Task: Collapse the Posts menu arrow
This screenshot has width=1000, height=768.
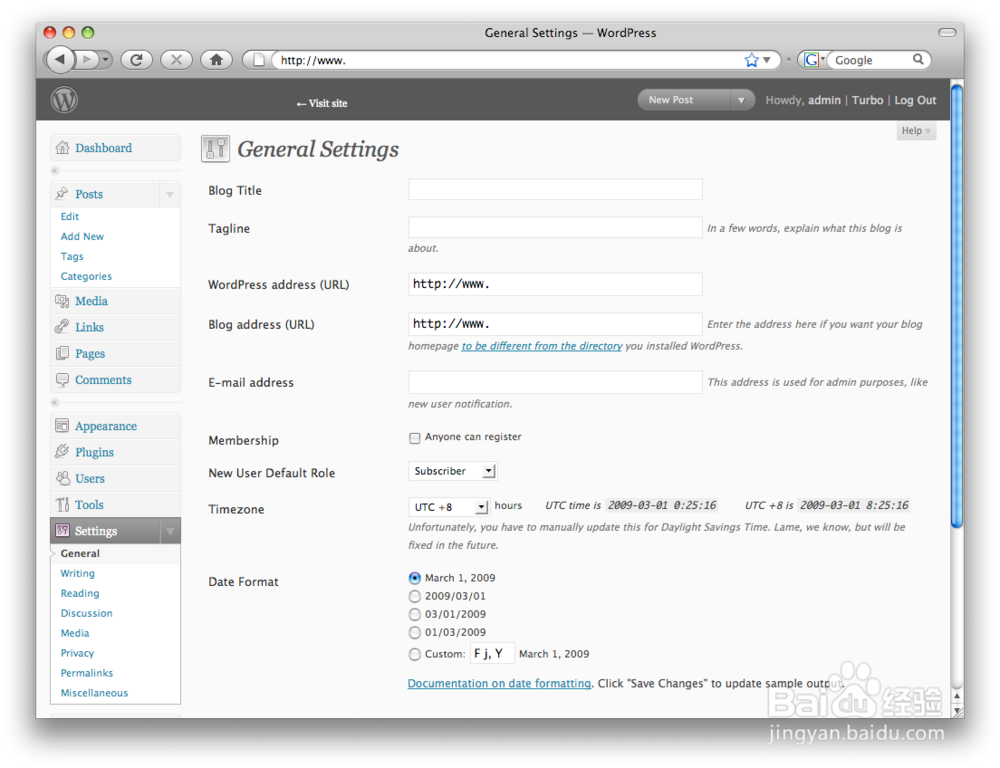Action: 170,194
